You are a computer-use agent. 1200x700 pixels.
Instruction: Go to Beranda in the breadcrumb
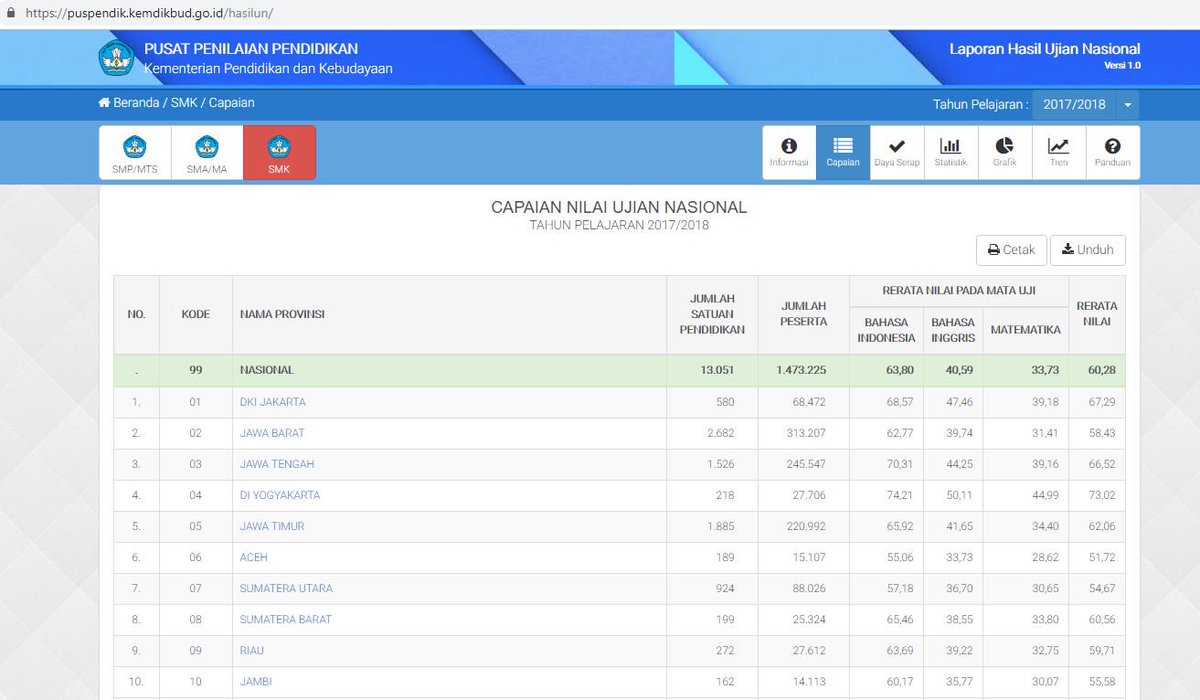point(129,103)
